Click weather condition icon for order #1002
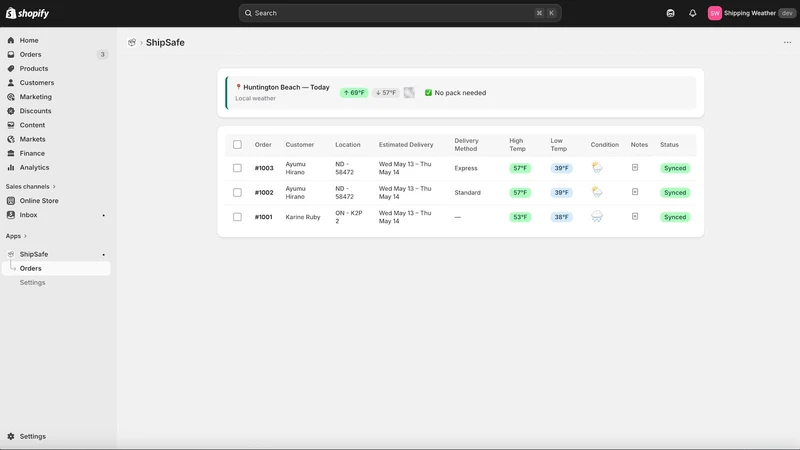The height and width of the screenshot is (450, 800). (x=596, y=192)
